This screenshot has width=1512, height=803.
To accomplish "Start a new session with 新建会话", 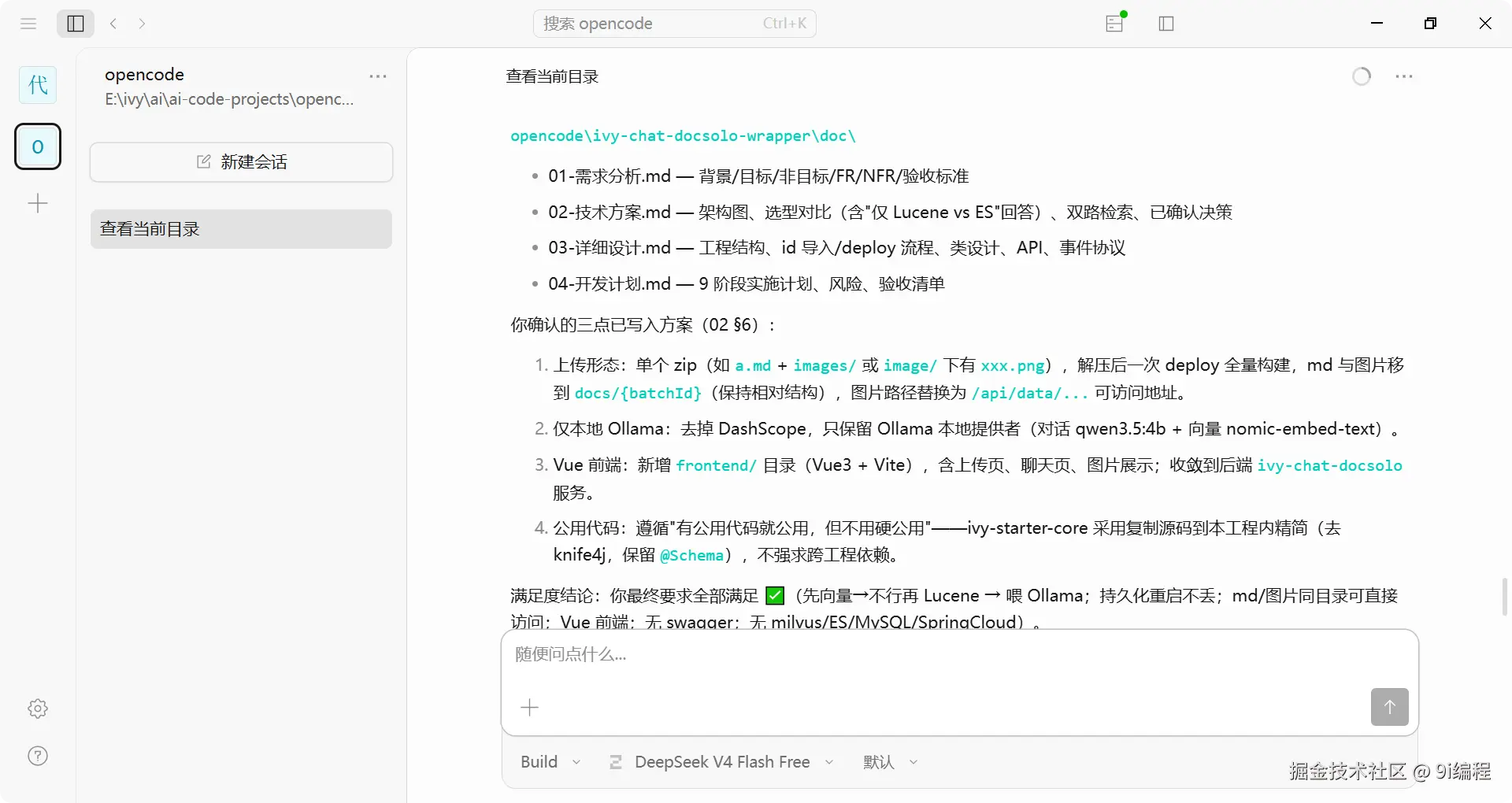I will point(241,162).
